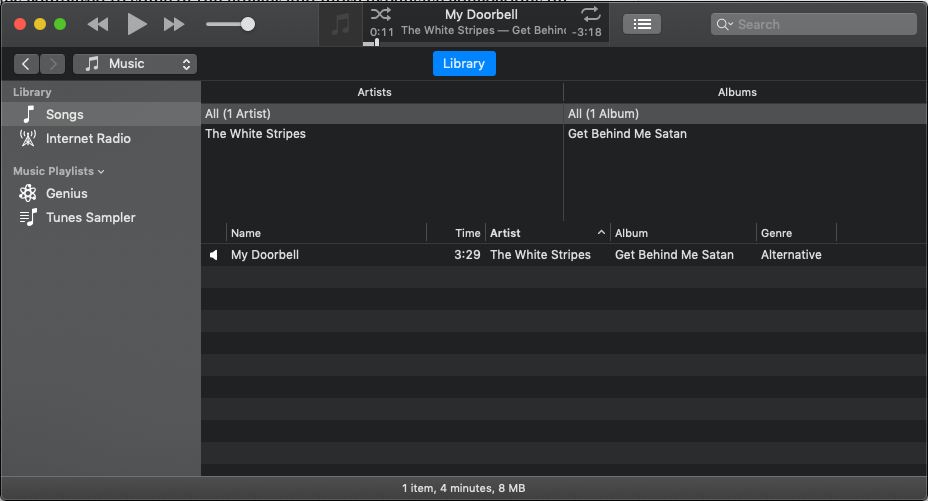Screen dimensions: 928x501
Task: Click the now-playing speaker icon
Action: click(214, 255)
